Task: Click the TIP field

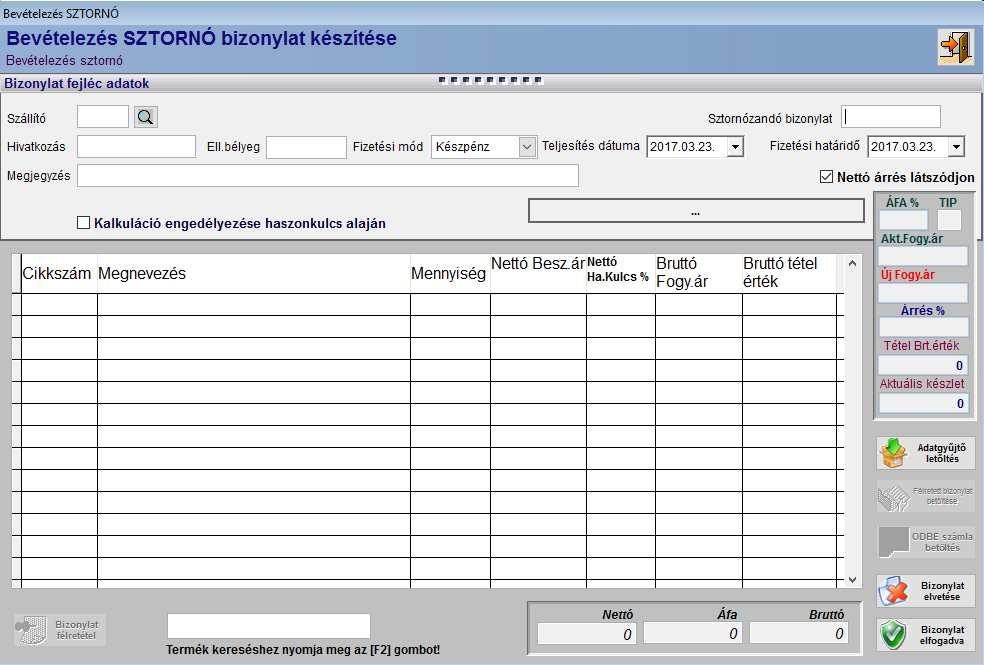Action: click(x=949, y=220)
